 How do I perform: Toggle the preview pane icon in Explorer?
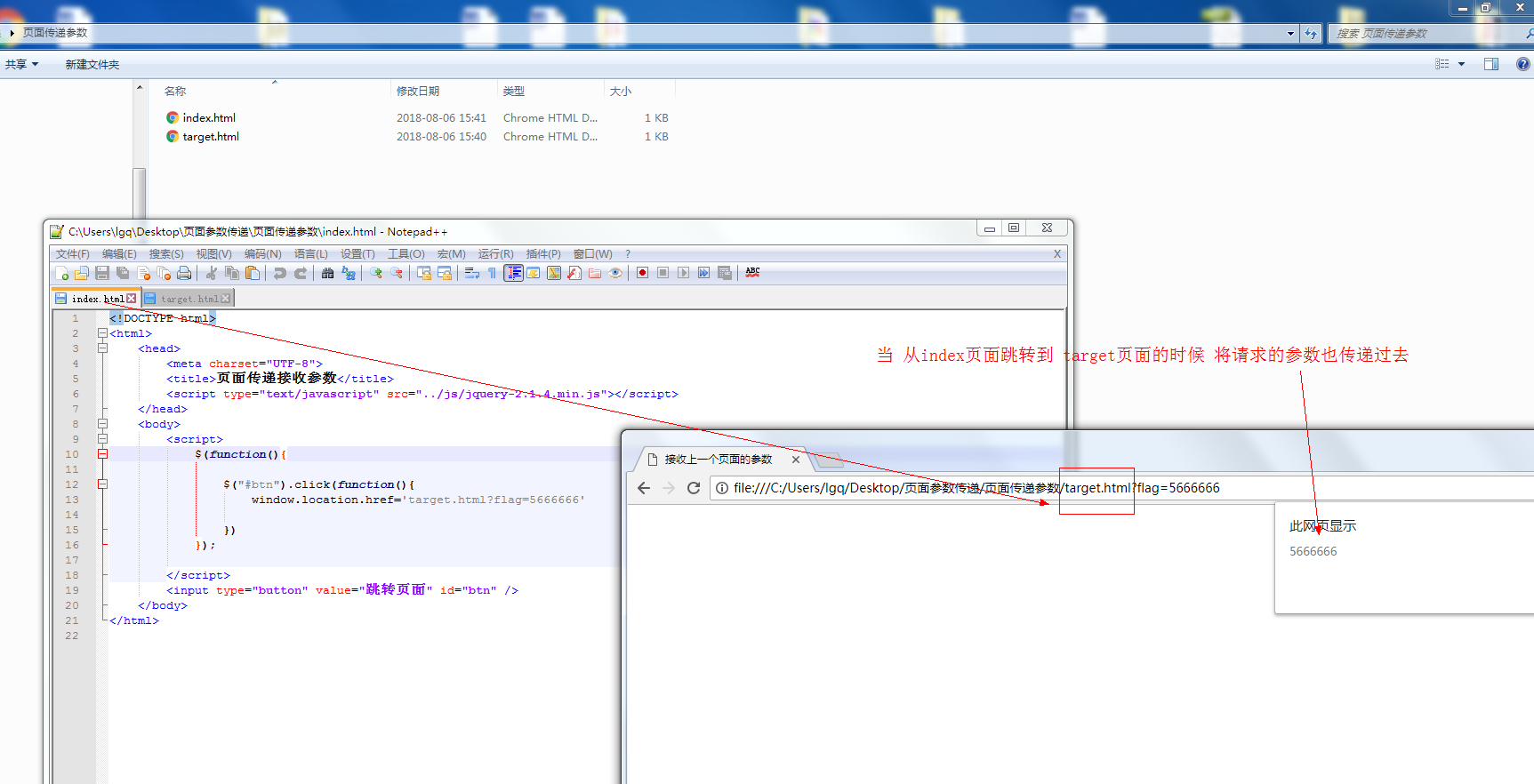(x=1491, y=64)
